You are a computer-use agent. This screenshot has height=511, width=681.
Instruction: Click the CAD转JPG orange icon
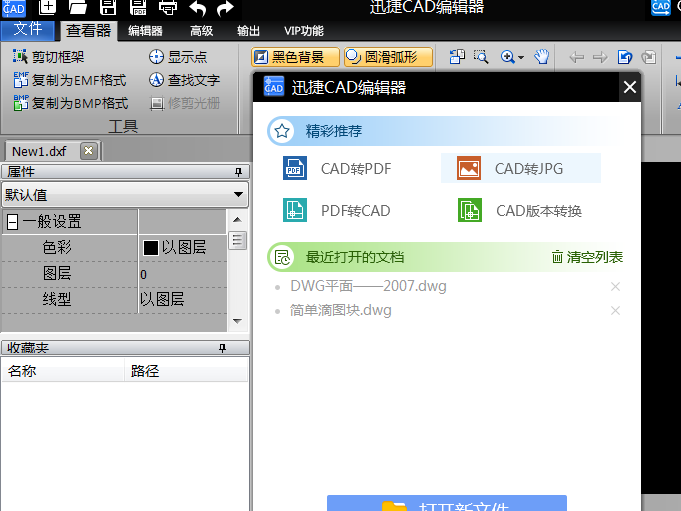(469, 168)
